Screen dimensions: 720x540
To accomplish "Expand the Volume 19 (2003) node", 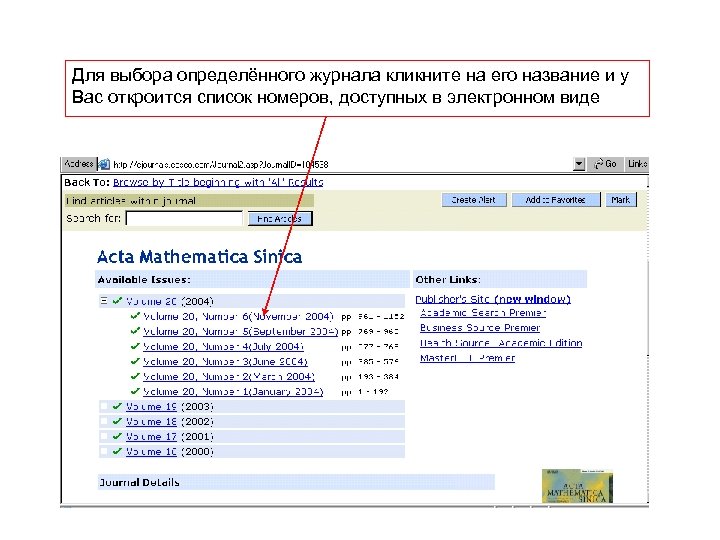I will 104,406.
